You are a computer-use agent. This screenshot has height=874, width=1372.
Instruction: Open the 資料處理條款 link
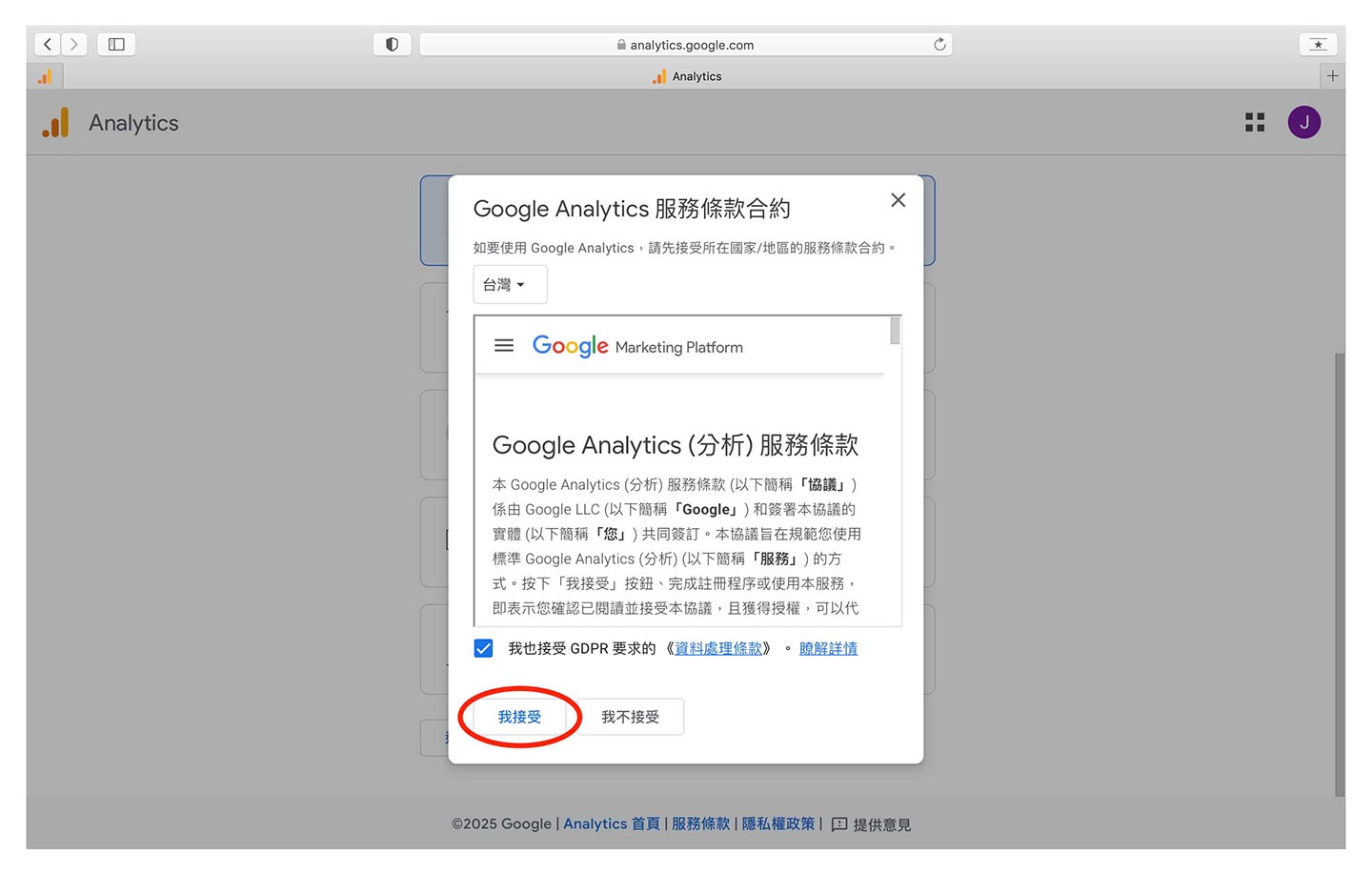[x=718, y=649]
